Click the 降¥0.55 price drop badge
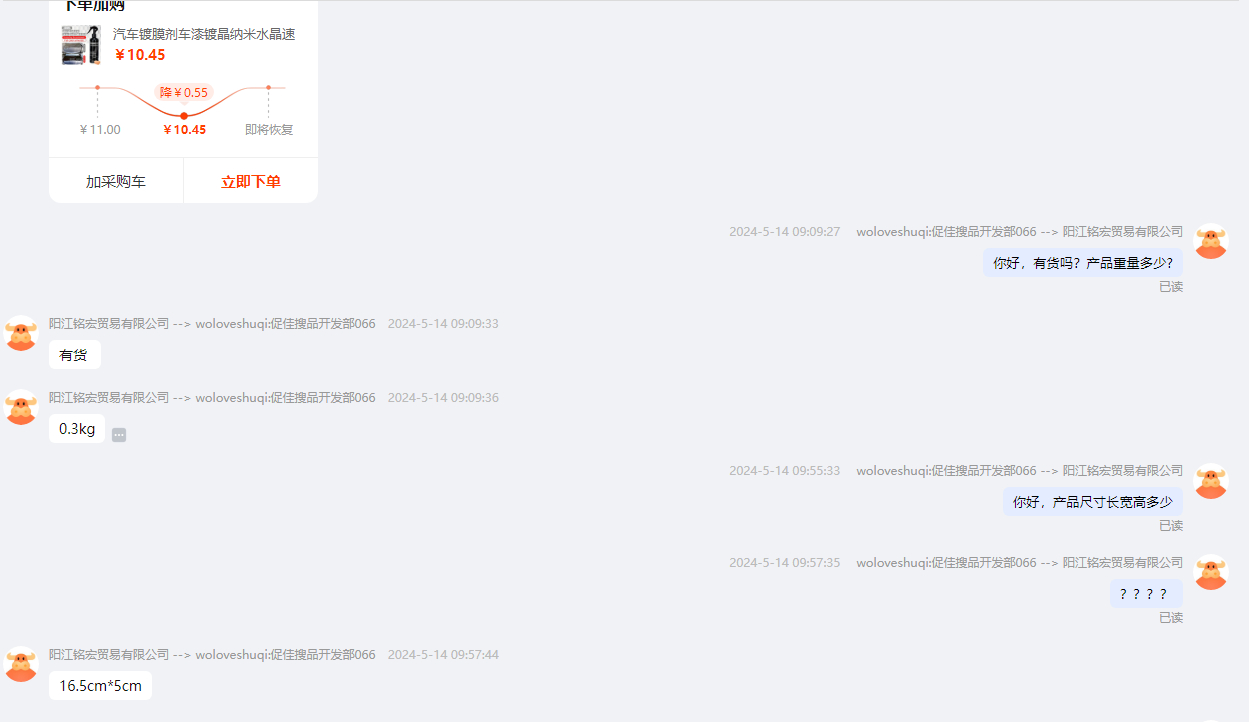This screenshot has width=1249, height=722. point(184,92)
